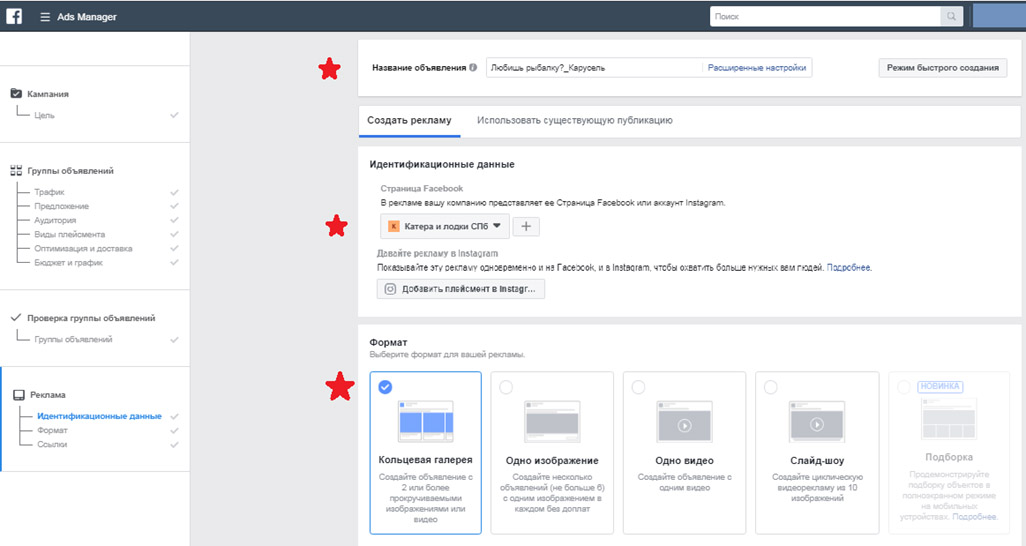
Task: Open Бюджет и график in sidebar
Action: 69,263
